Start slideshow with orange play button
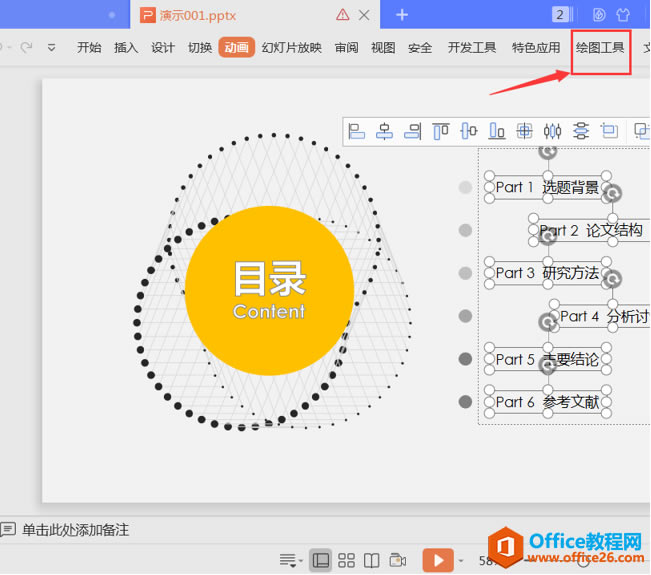The image size is (651, 575). [x=438, y=560]
